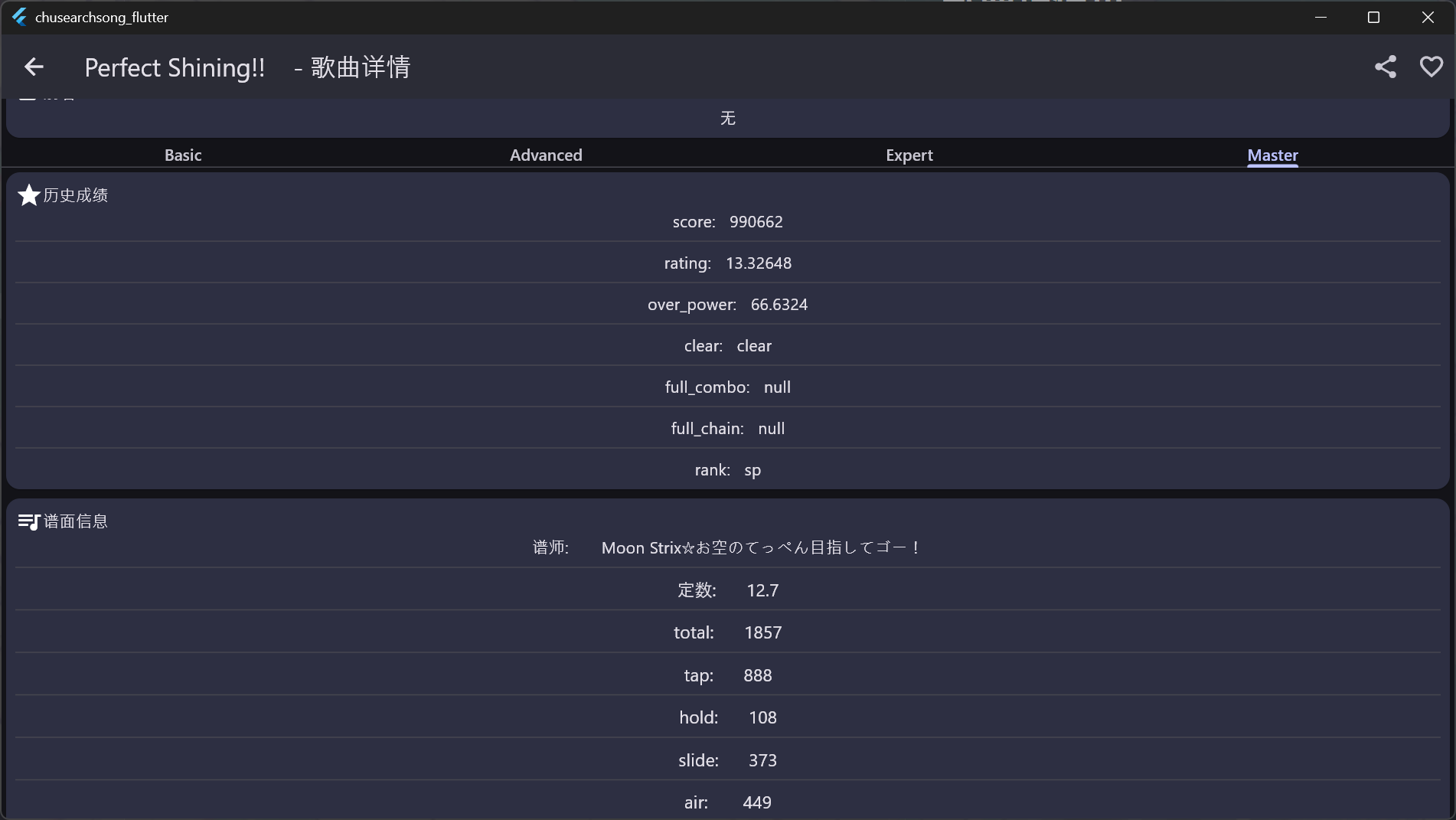Click the score 990662 row
The height and width of the screenshot is (820, 1456).
click(728, 222)
